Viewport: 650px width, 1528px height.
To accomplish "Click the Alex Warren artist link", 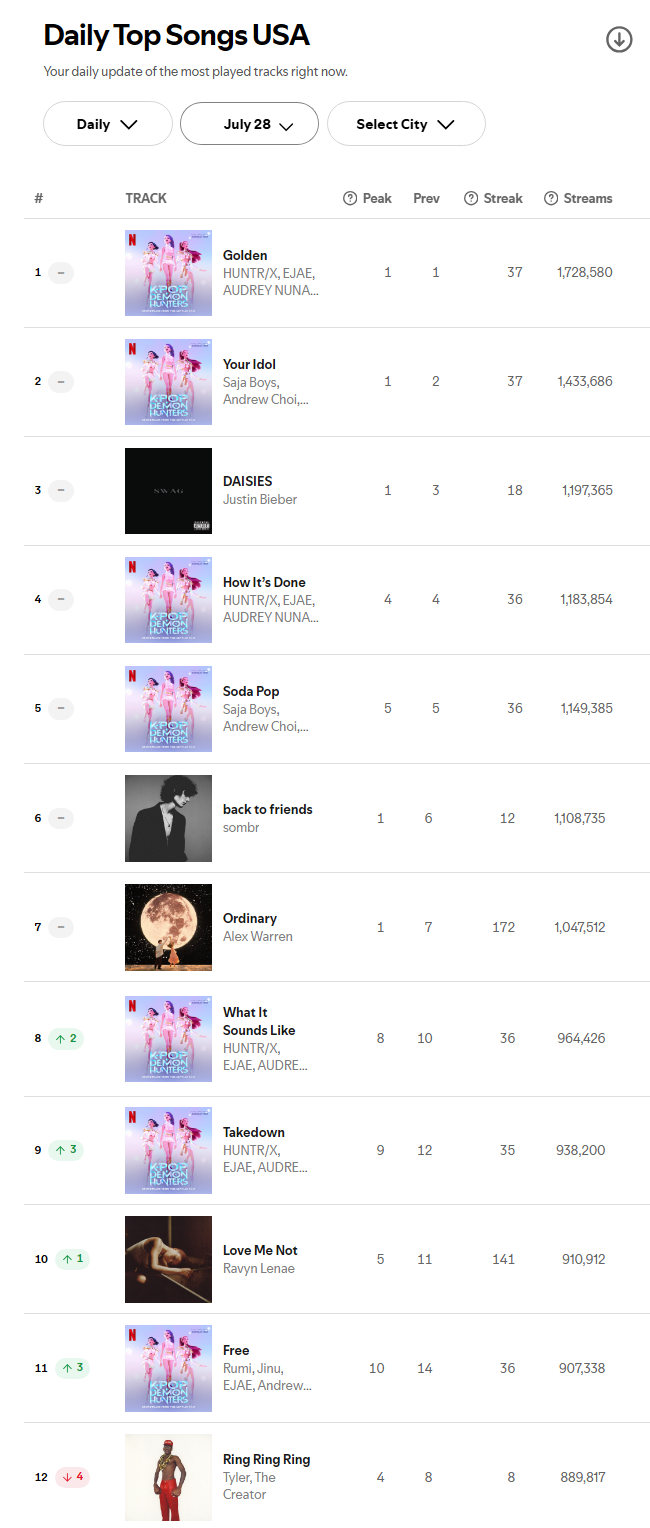I will coord(258,936).
